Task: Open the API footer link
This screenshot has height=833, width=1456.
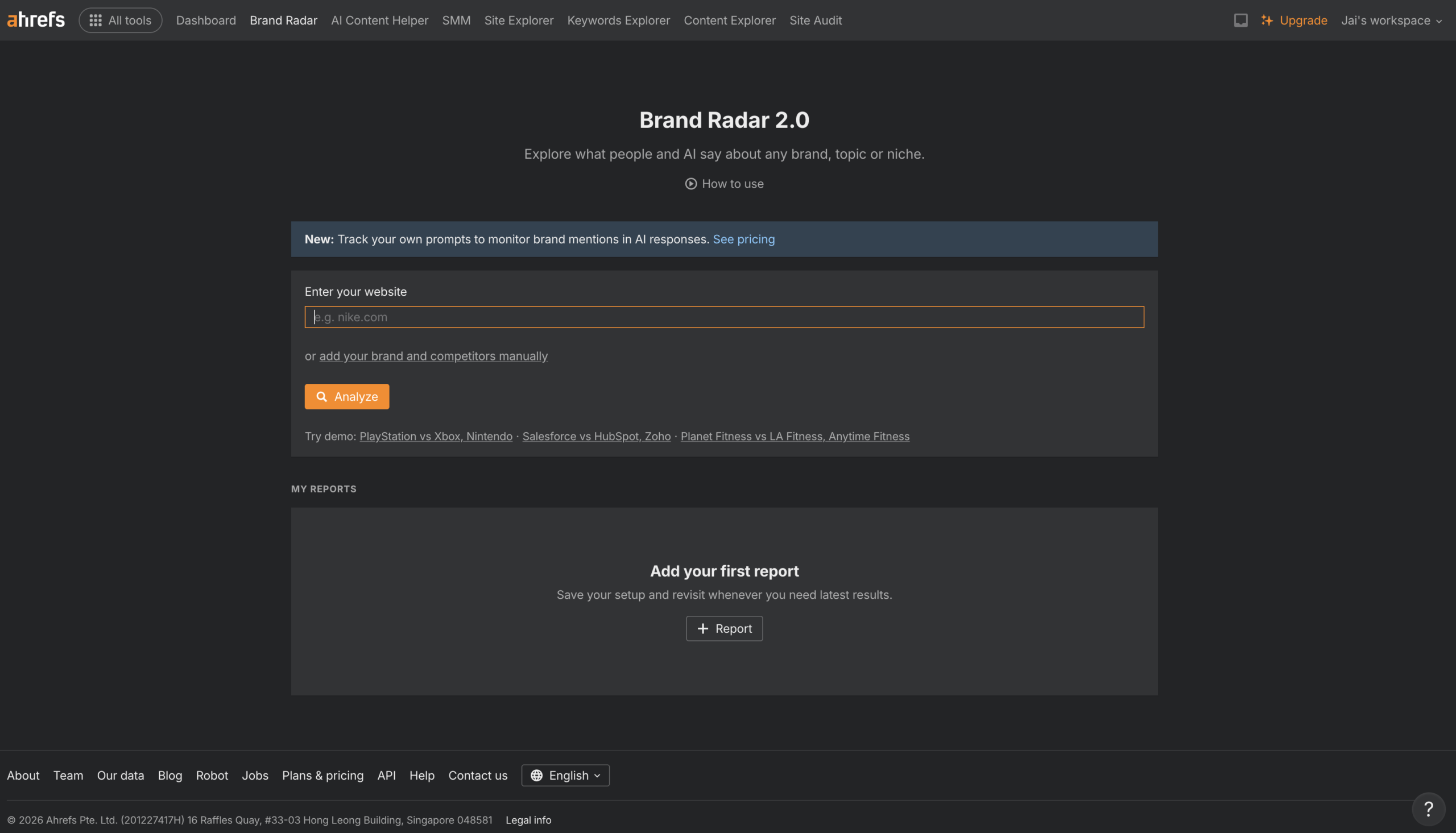Action: pos(387,775)
